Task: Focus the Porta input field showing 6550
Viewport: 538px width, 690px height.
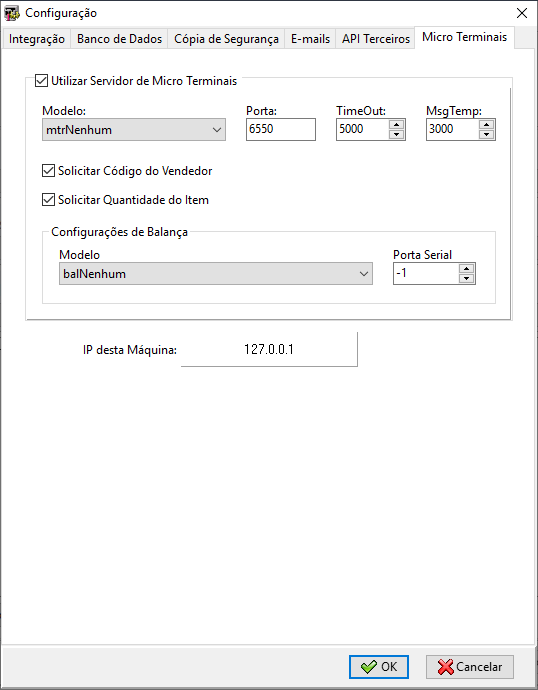Action: 281,129
